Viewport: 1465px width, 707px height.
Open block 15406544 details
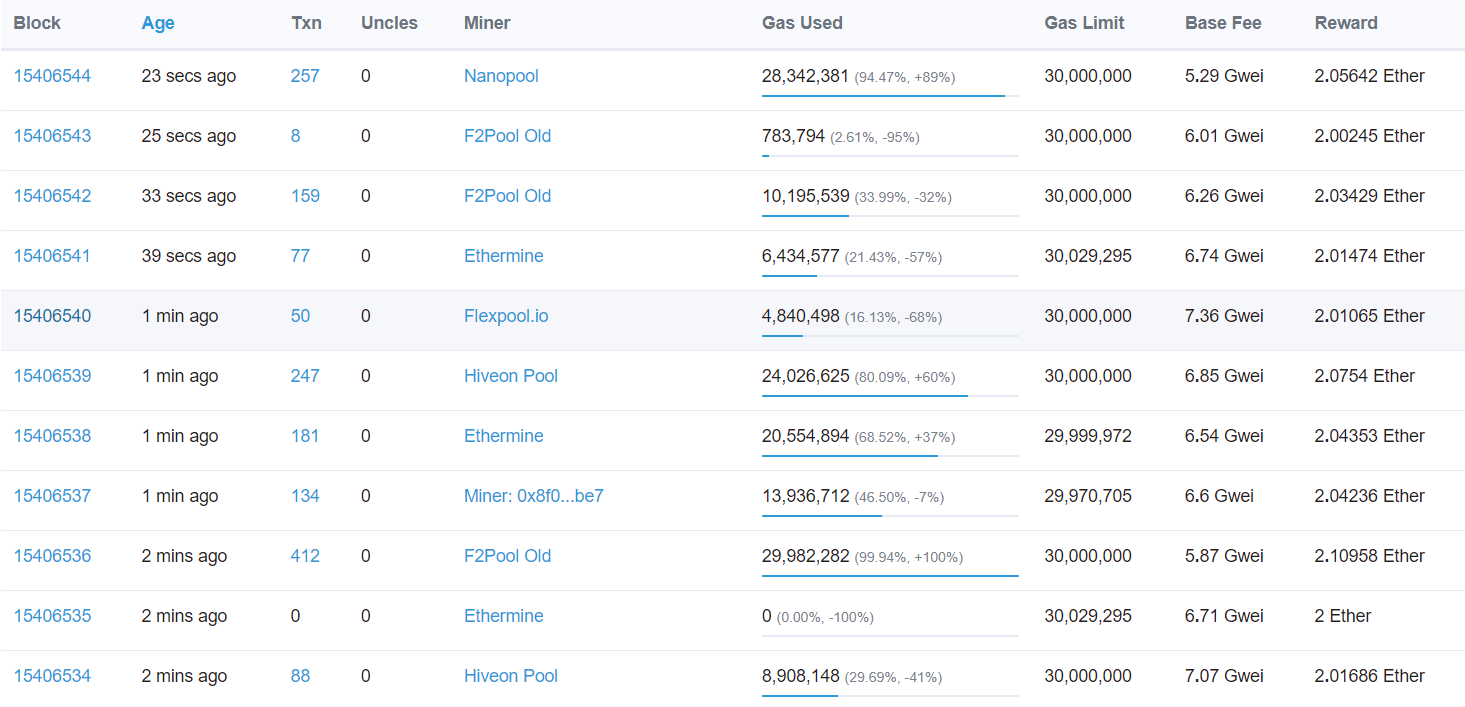point(52,76)
